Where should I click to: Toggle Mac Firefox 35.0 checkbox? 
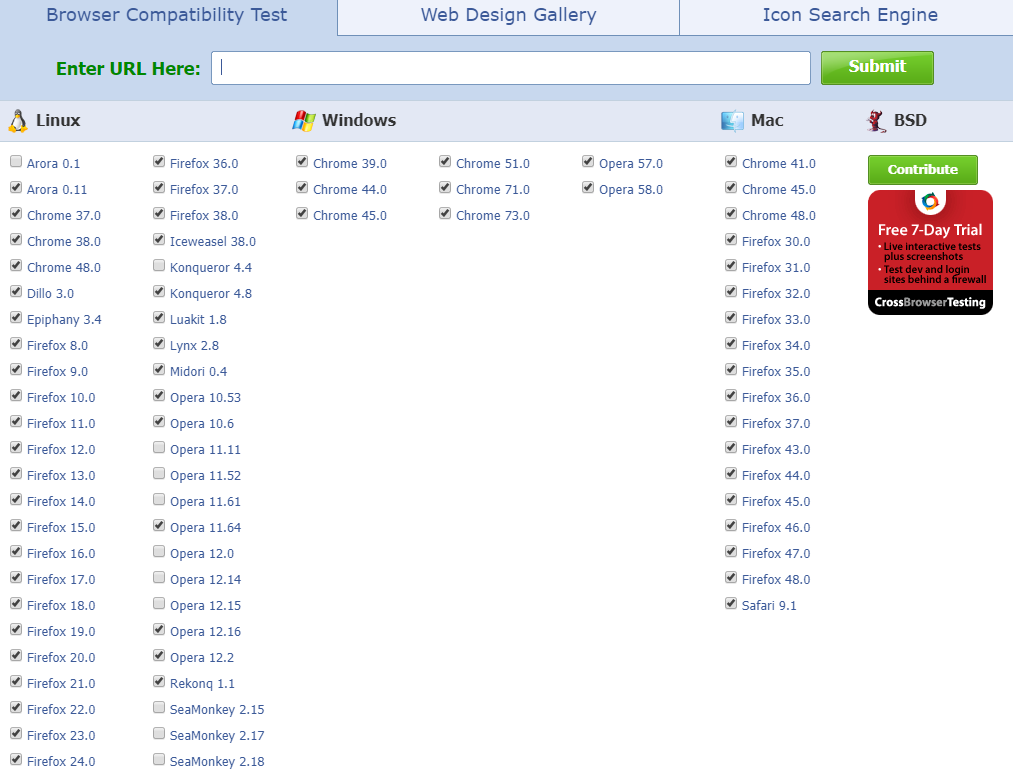coord(731,370)
